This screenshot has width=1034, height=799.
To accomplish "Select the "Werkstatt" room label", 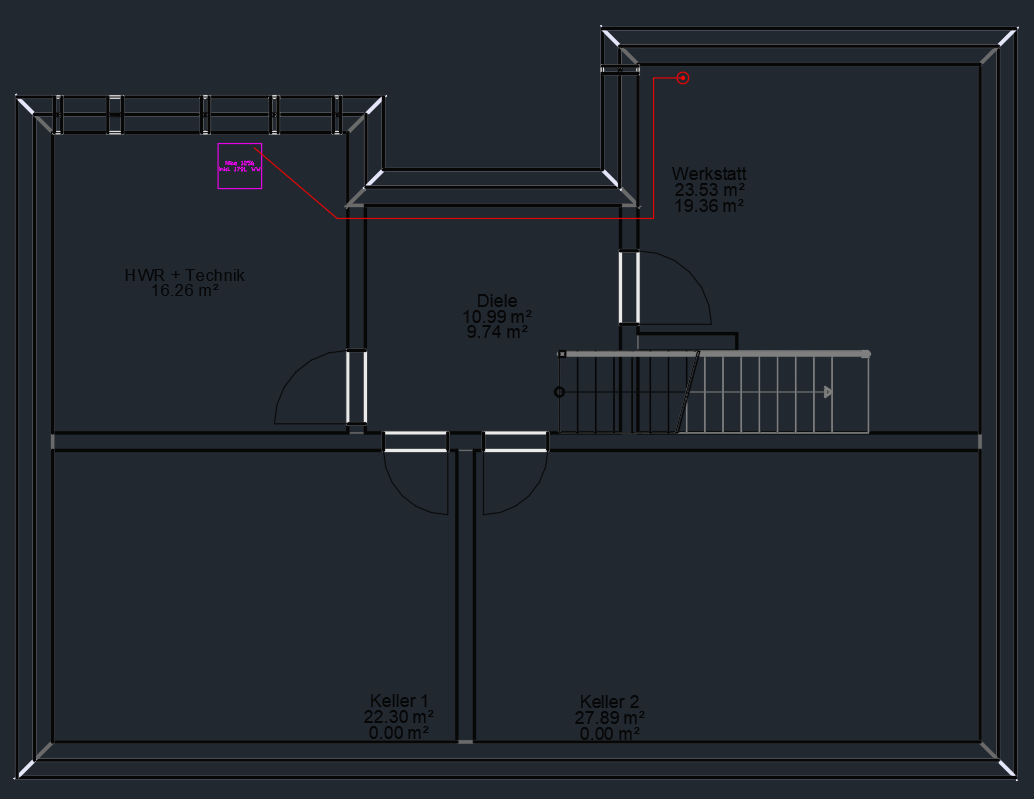I will pyautogui.click(x=709, y=173).
